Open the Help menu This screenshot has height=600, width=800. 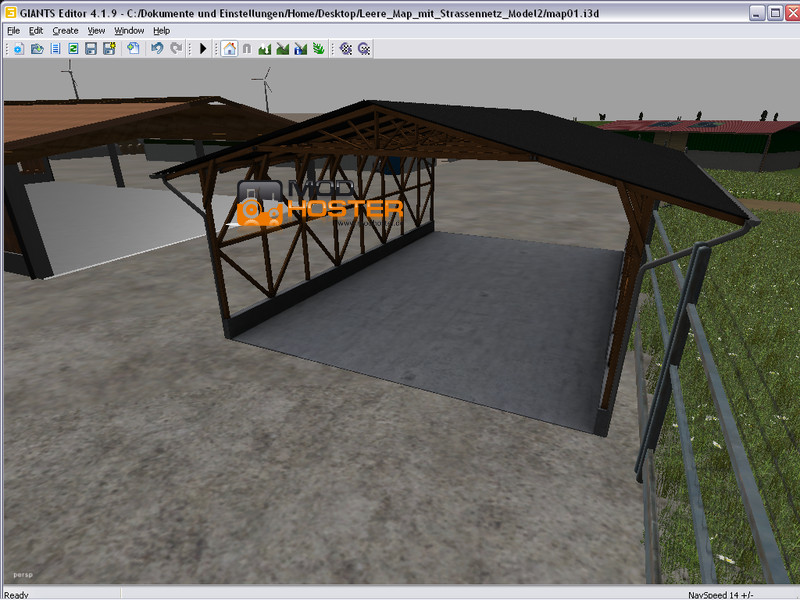161,31
